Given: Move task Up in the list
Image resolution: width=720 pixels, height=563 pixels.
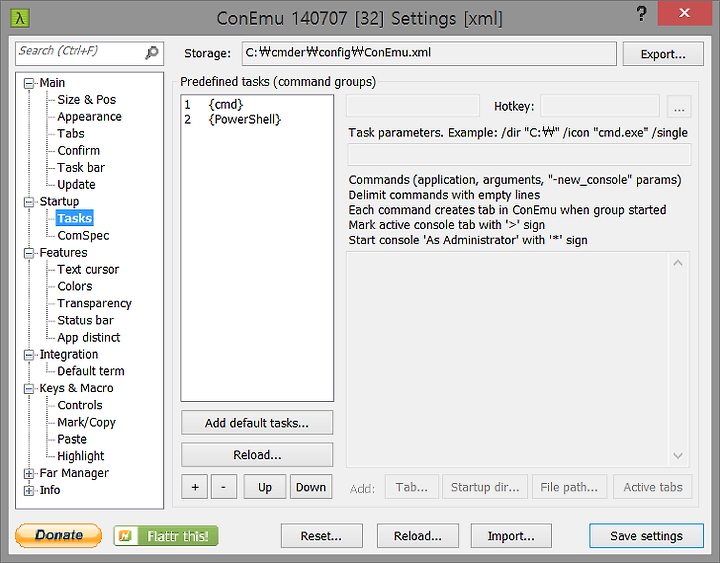Looking at the screenshot, I should [x=265, y=487].
